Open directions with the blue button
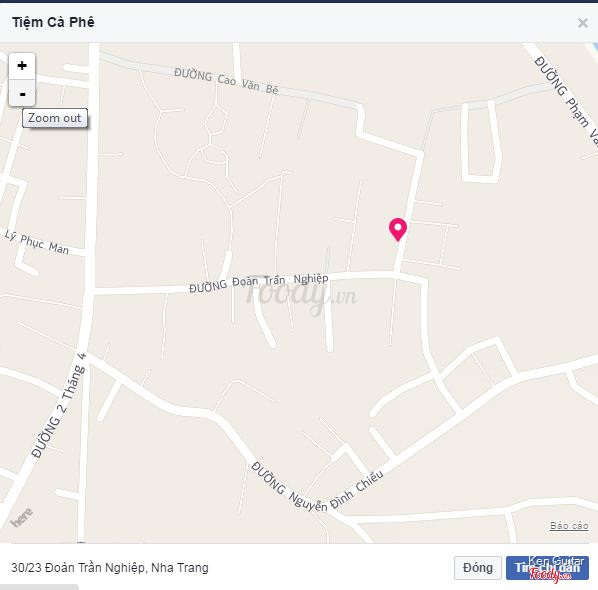 547,567
